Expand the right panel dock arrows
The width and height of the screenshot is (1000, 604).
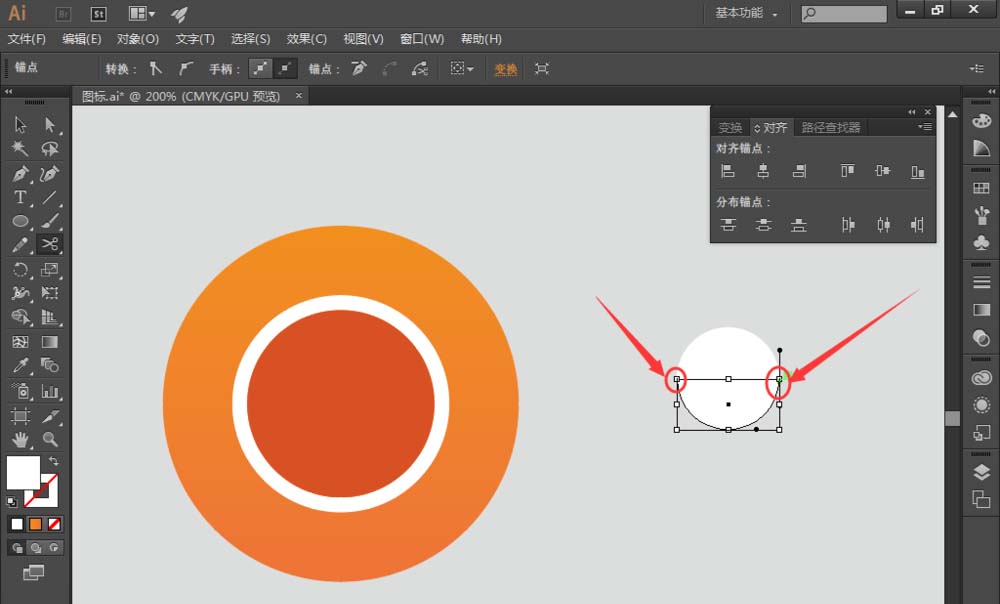(991, 92)
